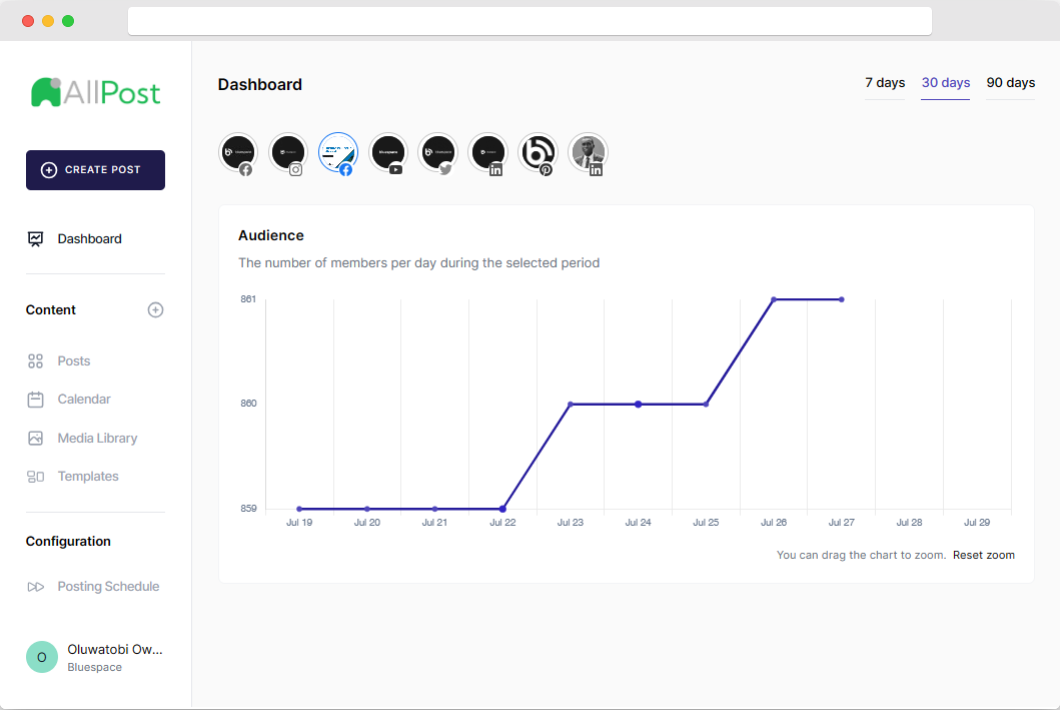Viewport: 1060px width, 710px height.
Task: Open the Pinterest account
Action: (x=538, y=153)
